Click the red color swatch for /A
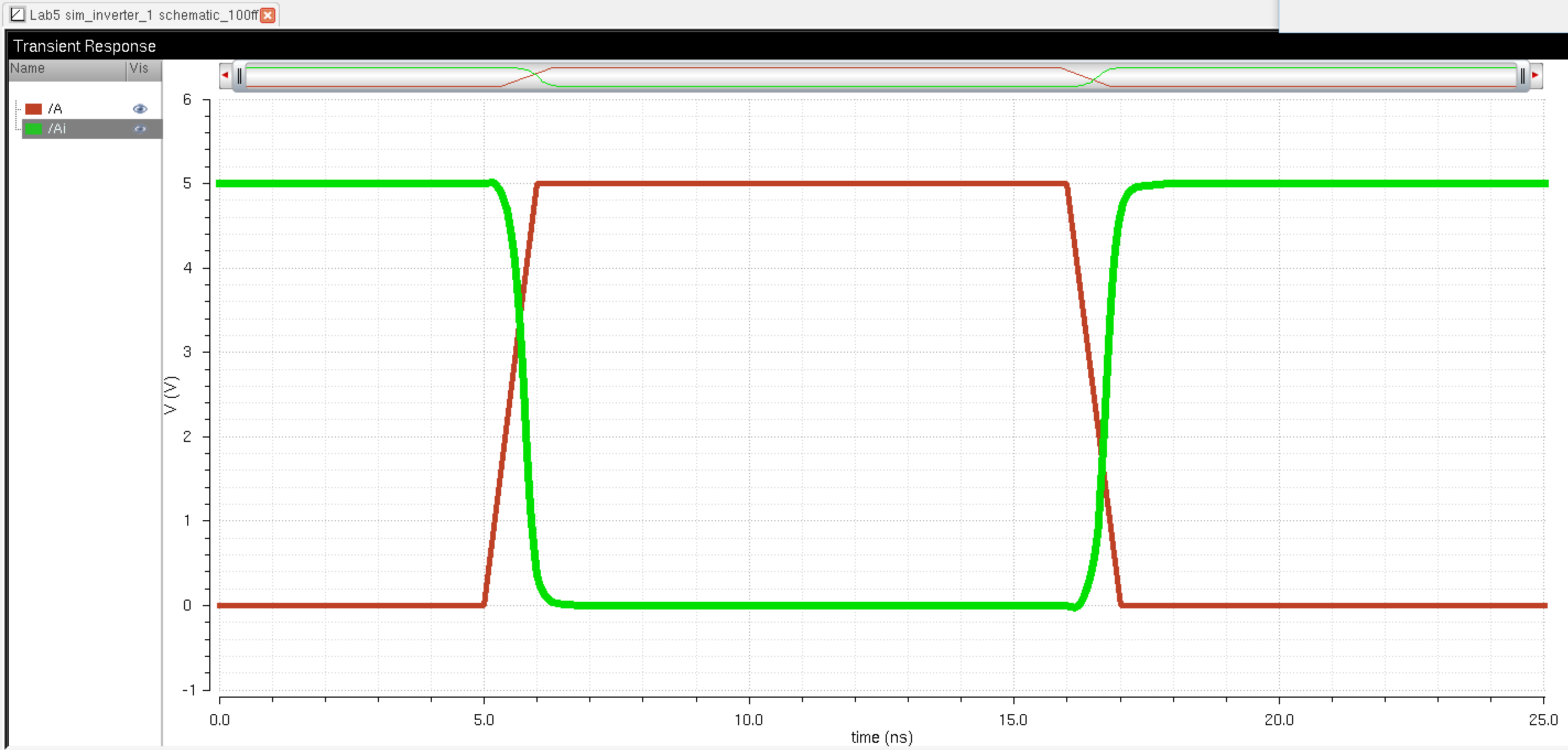The height and width of the screenshot is (750, 1568). (34, 109)
